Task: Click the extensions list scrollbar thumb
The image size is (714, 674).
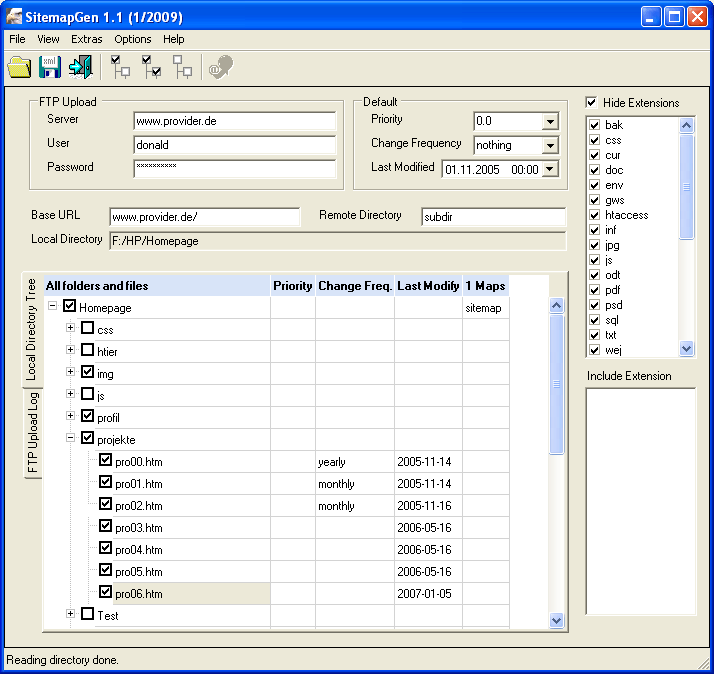Action: [686, 187]
